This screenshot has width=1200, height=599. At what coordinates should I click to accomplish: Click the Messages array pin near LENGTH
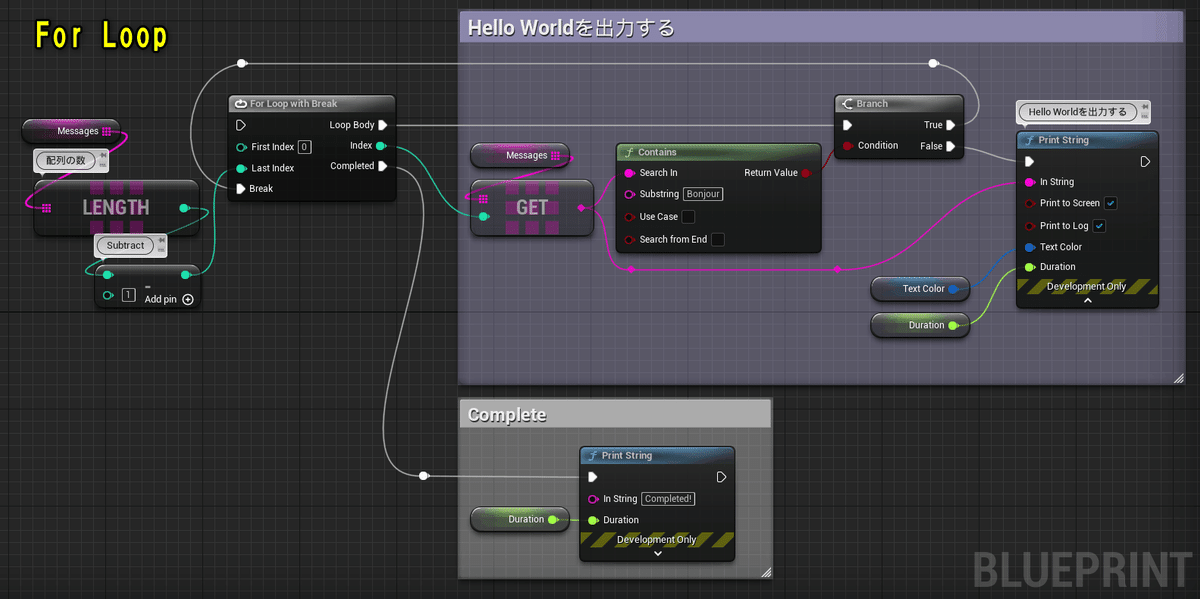pyautogui.click(x=107, y=131)
